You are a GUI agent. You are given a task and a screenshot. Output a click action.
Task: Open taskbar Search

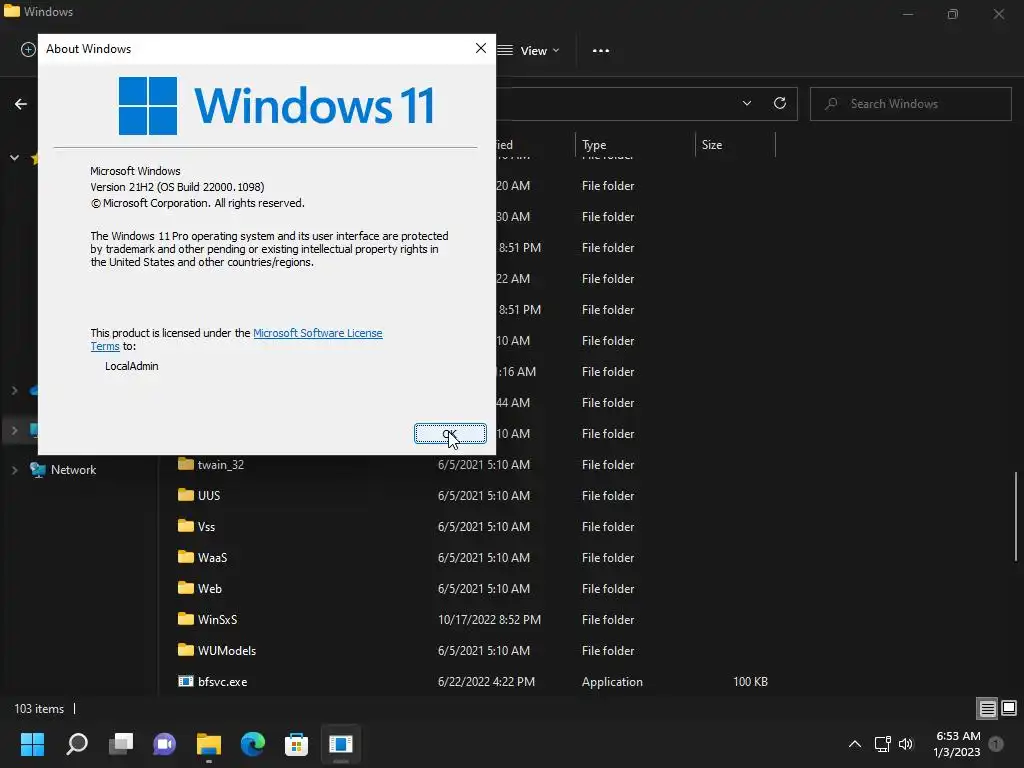(x=77, y=744)
